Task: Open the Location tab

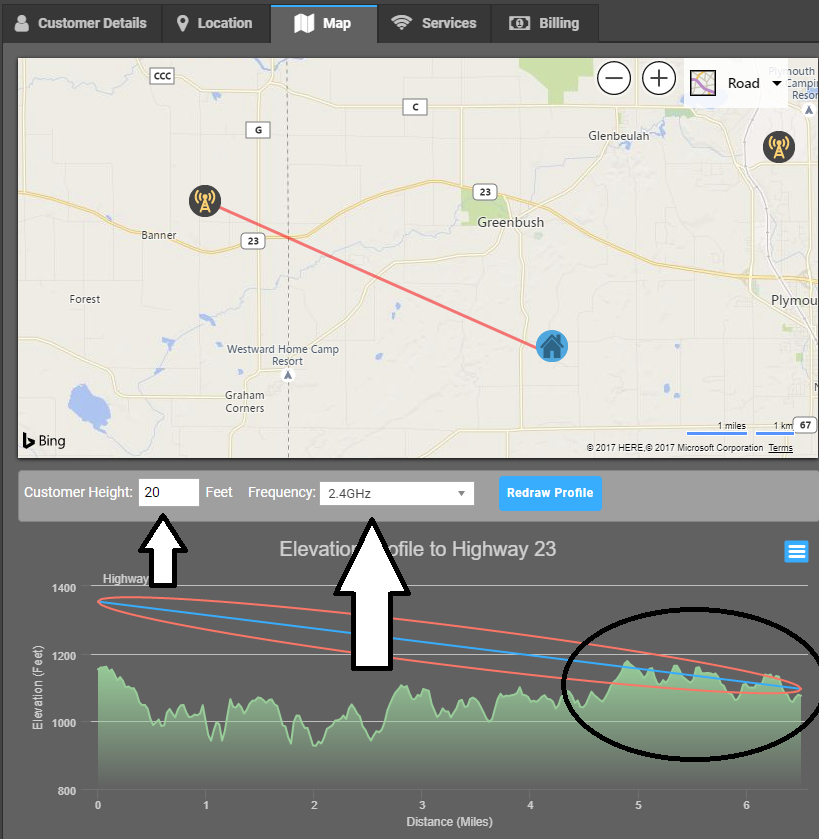Action: tap(214, 23)
